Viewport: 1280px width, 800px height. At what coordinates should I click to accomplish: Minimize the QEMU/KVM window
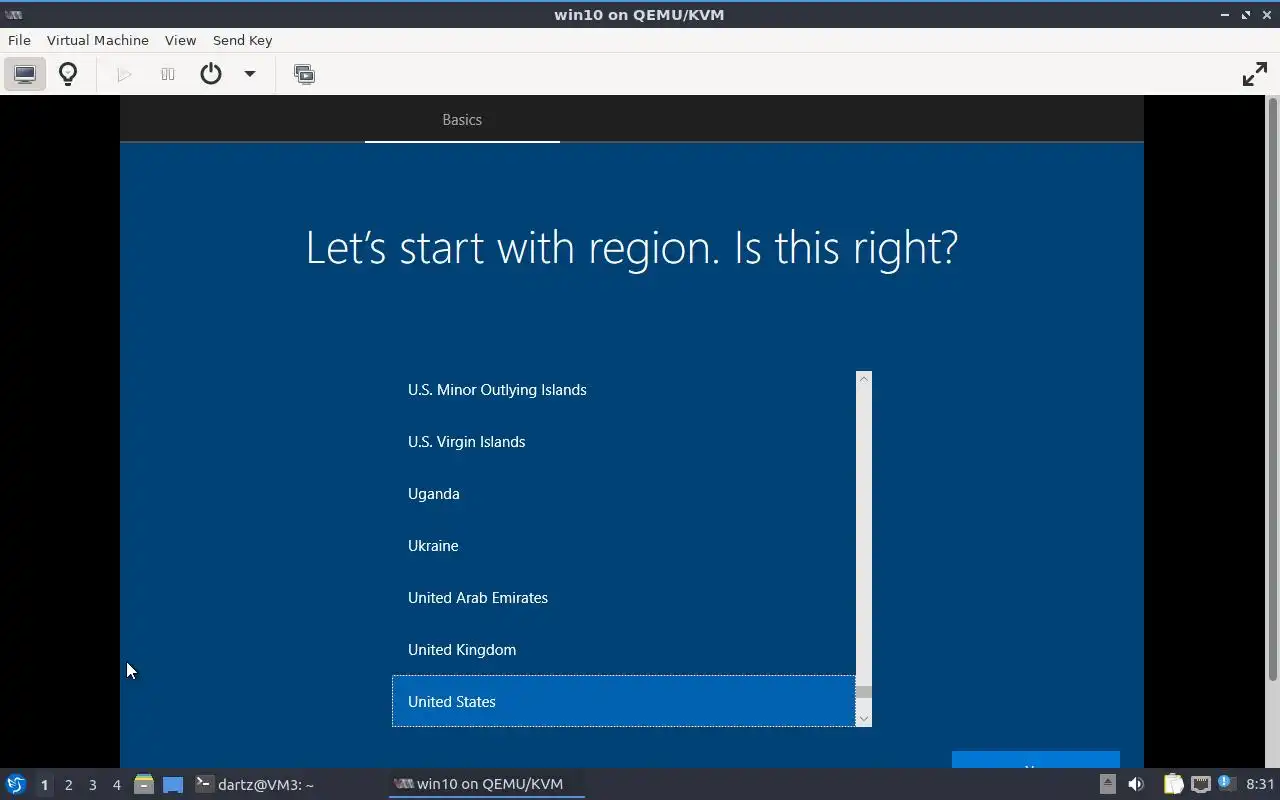click(1225, 14)
